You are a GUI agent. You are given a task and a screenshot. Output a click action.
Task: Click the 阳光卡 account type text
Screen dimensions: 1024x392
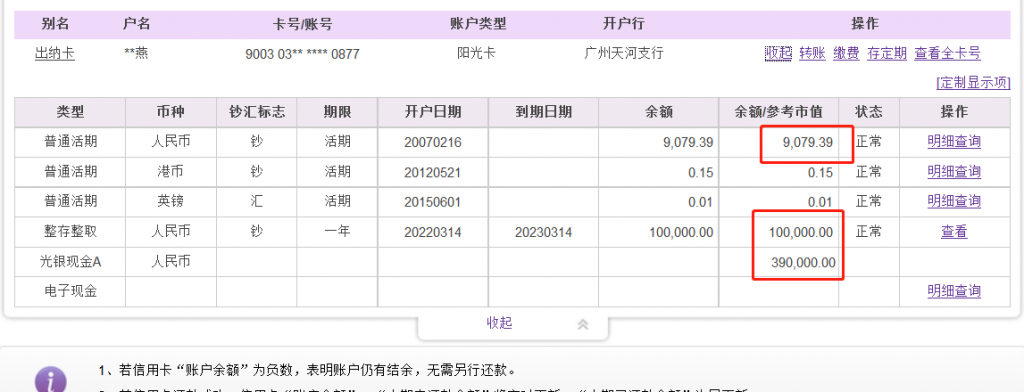(x=476, y=54)
